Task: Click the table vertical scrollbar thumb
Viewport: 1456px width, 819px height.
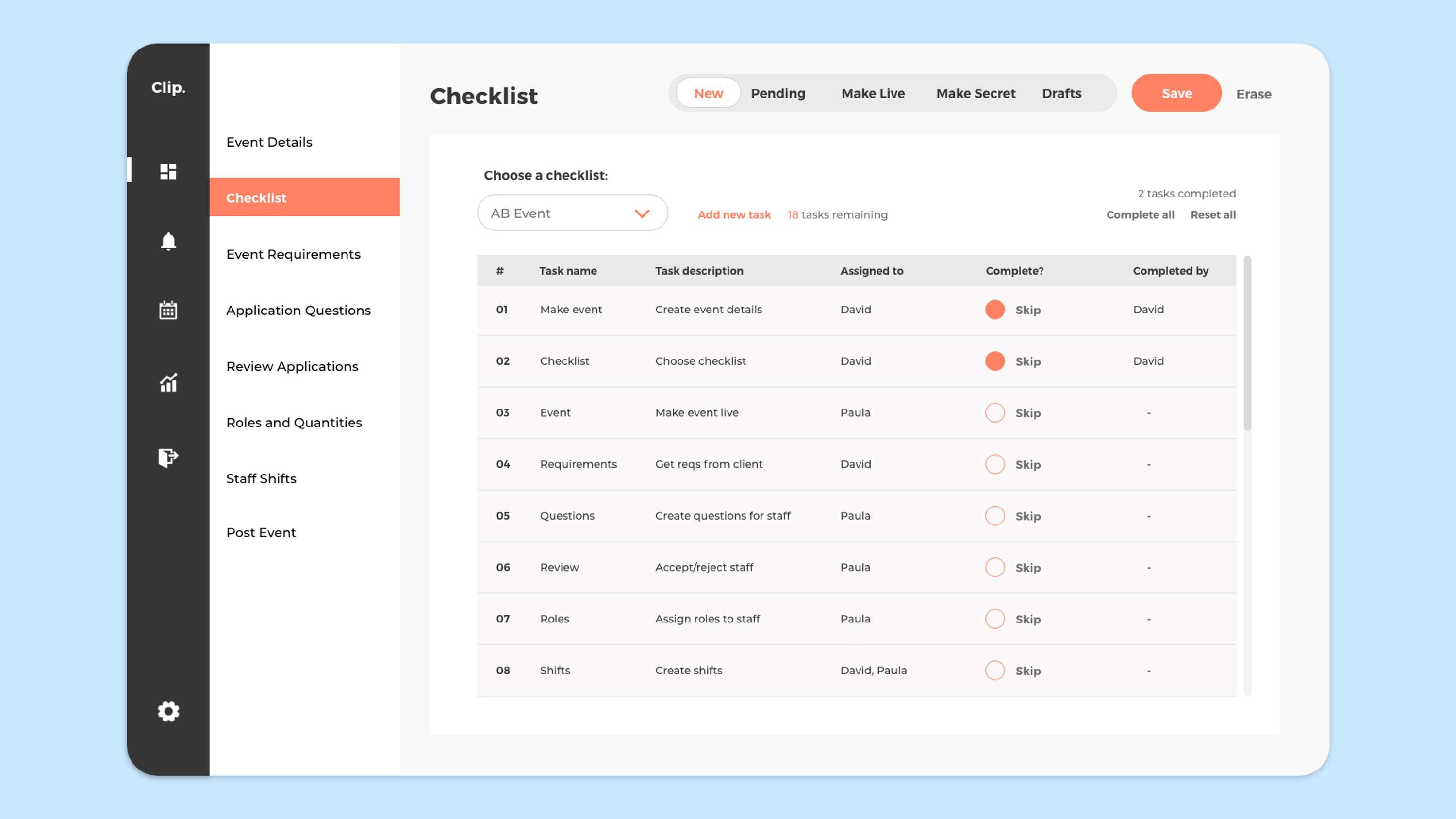Action: (1247, 343)
